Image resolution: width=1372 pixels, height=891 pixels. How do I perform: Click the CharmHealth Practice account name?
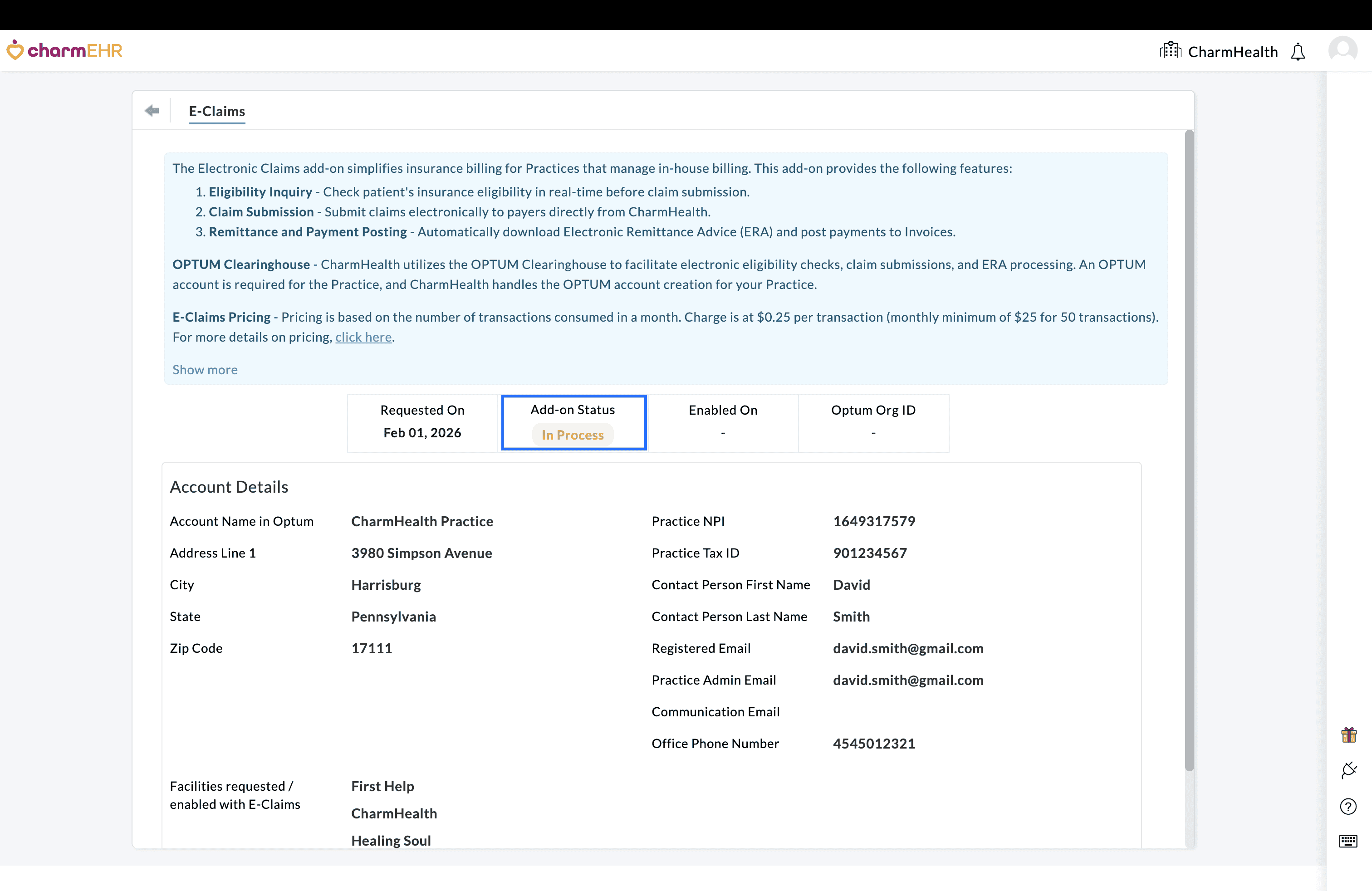coord(422,522)
